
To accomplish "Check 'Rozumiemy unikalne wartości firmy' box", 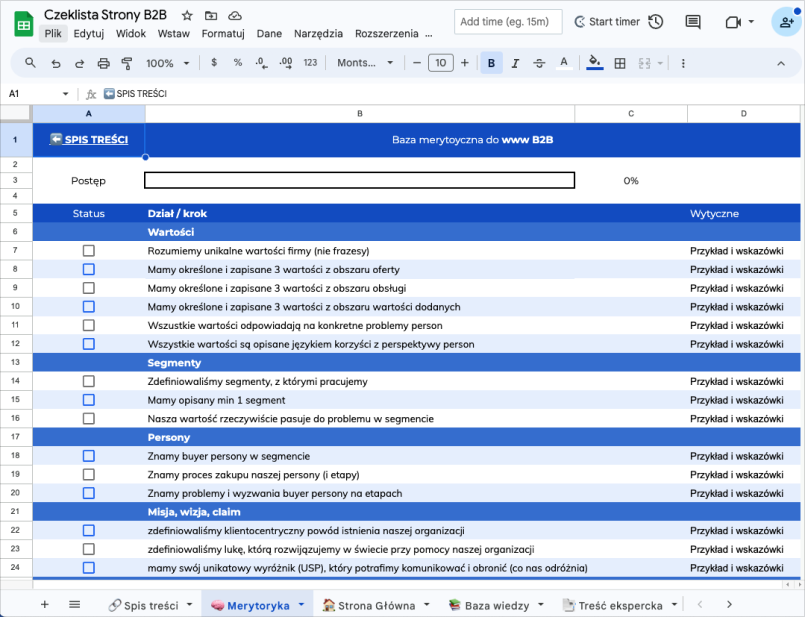I will point(89,250).
